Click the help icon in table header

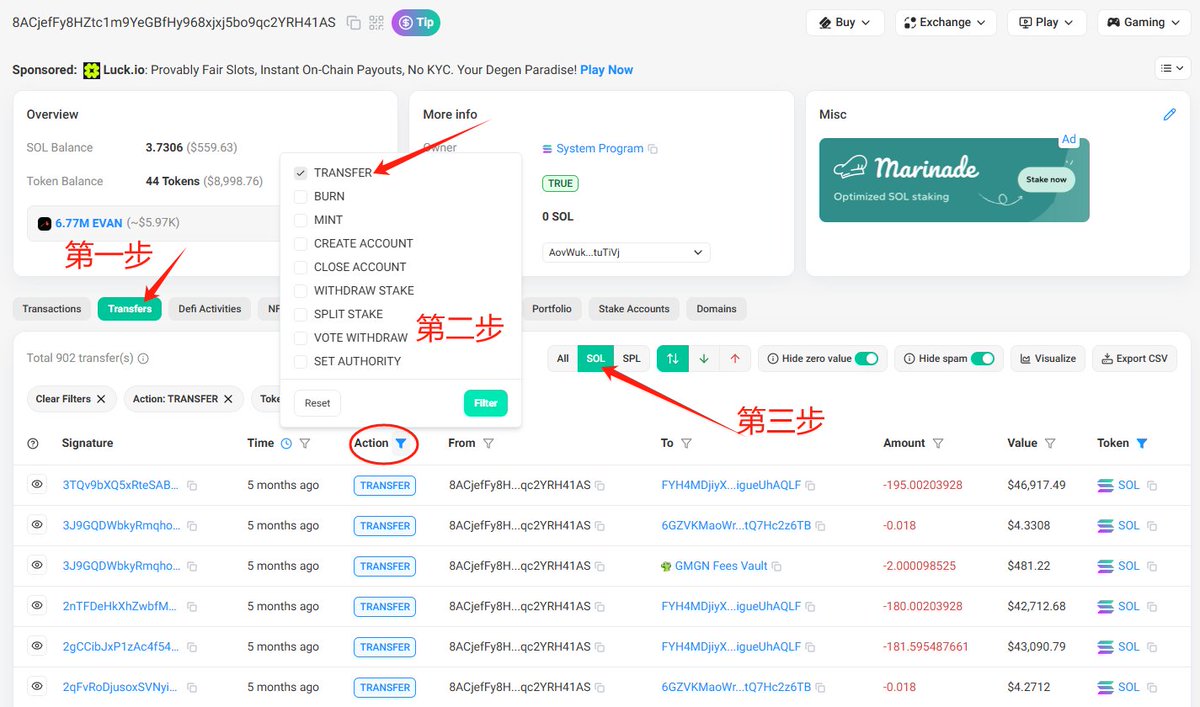click(x=33, y=443)
